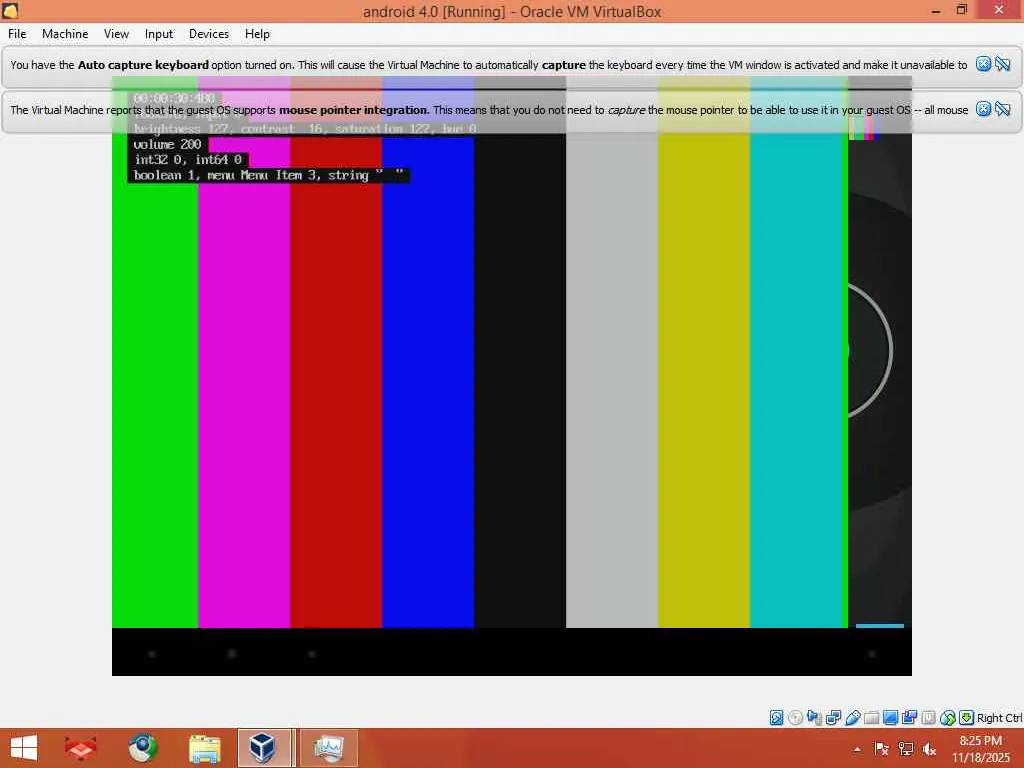Open the Help menu
This screenshot has height=768, width=1024.
(x=257, y=34)
